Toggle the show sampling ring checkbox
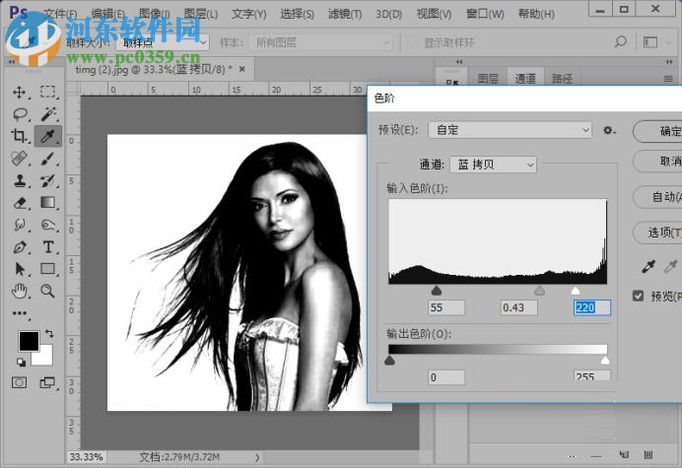Image resolution: width=682 pixels, height=468 pixels. 412,42
